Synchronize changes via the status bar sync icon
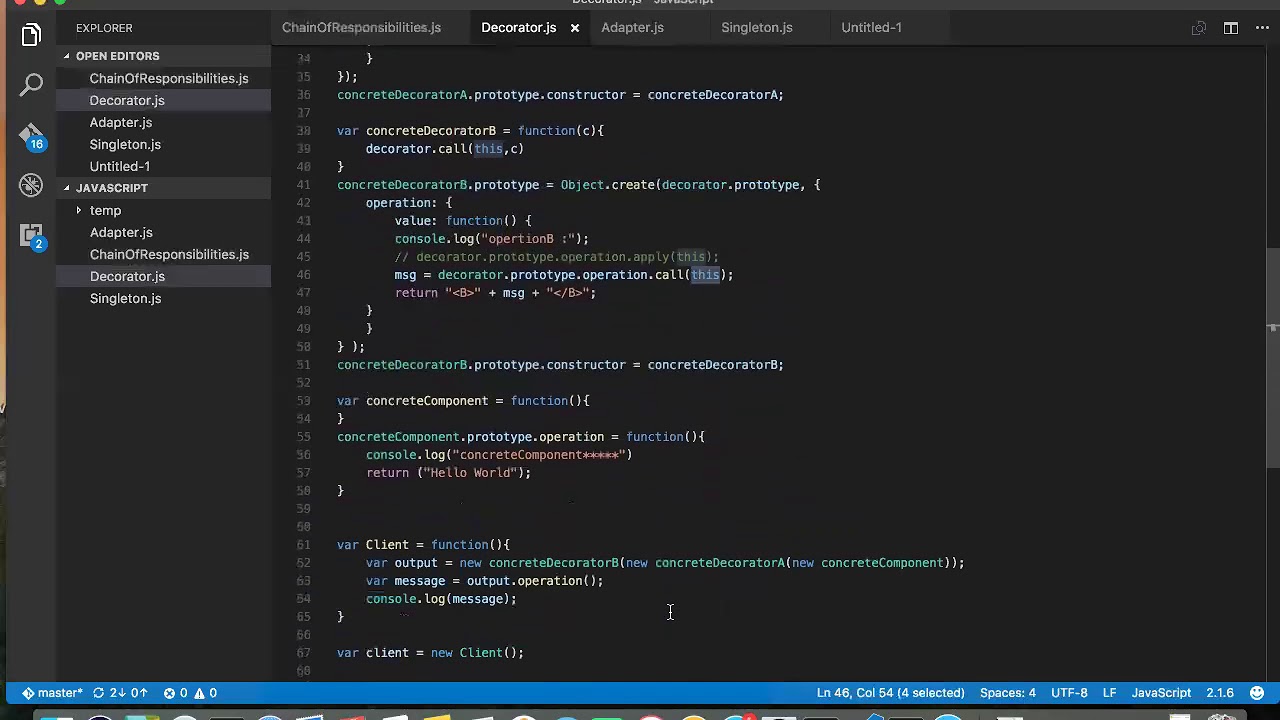The width and height of the screenshot is (1280, 720). click(120, 693)
